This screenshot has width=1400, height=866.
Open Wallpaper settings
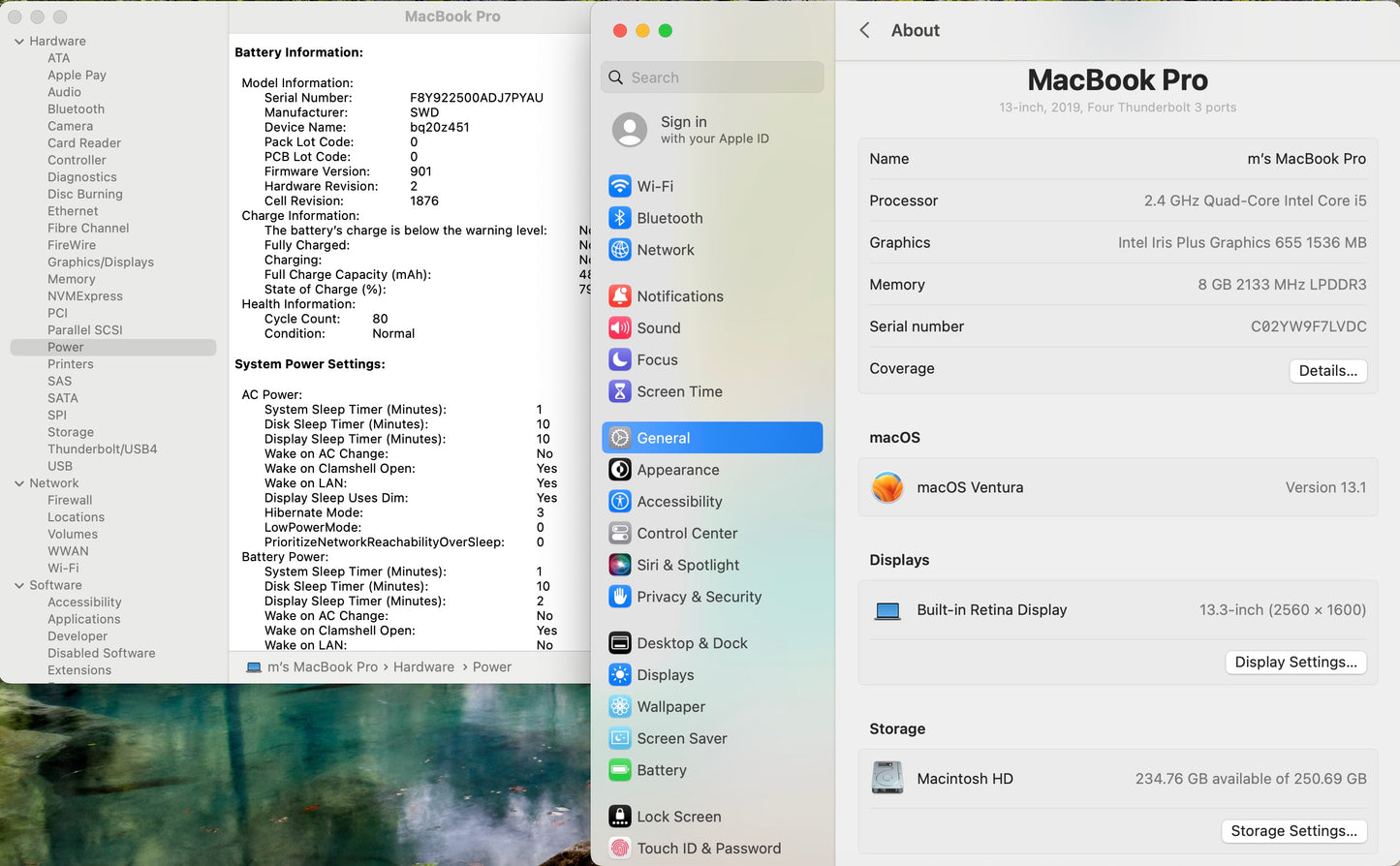pyautogui.click(x=669, y=706)
